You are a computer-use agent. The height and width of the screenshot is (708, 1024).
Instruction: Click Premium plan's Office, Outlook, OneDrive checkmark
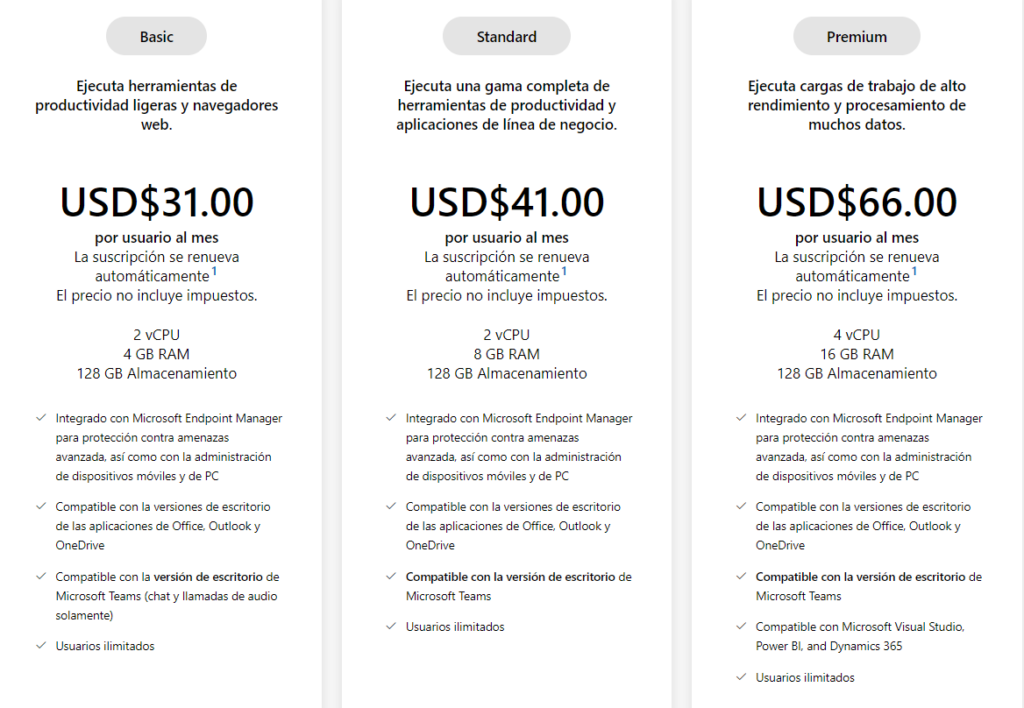(740, 507)
